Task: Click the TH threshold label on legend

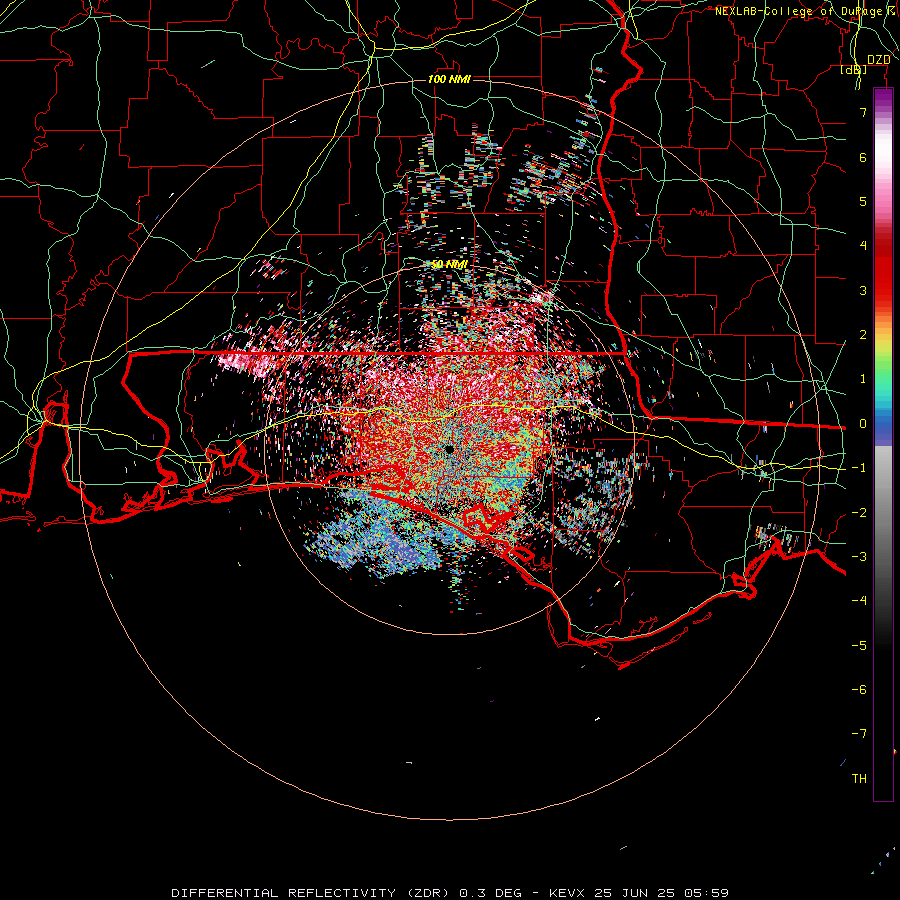Action: 859,779
